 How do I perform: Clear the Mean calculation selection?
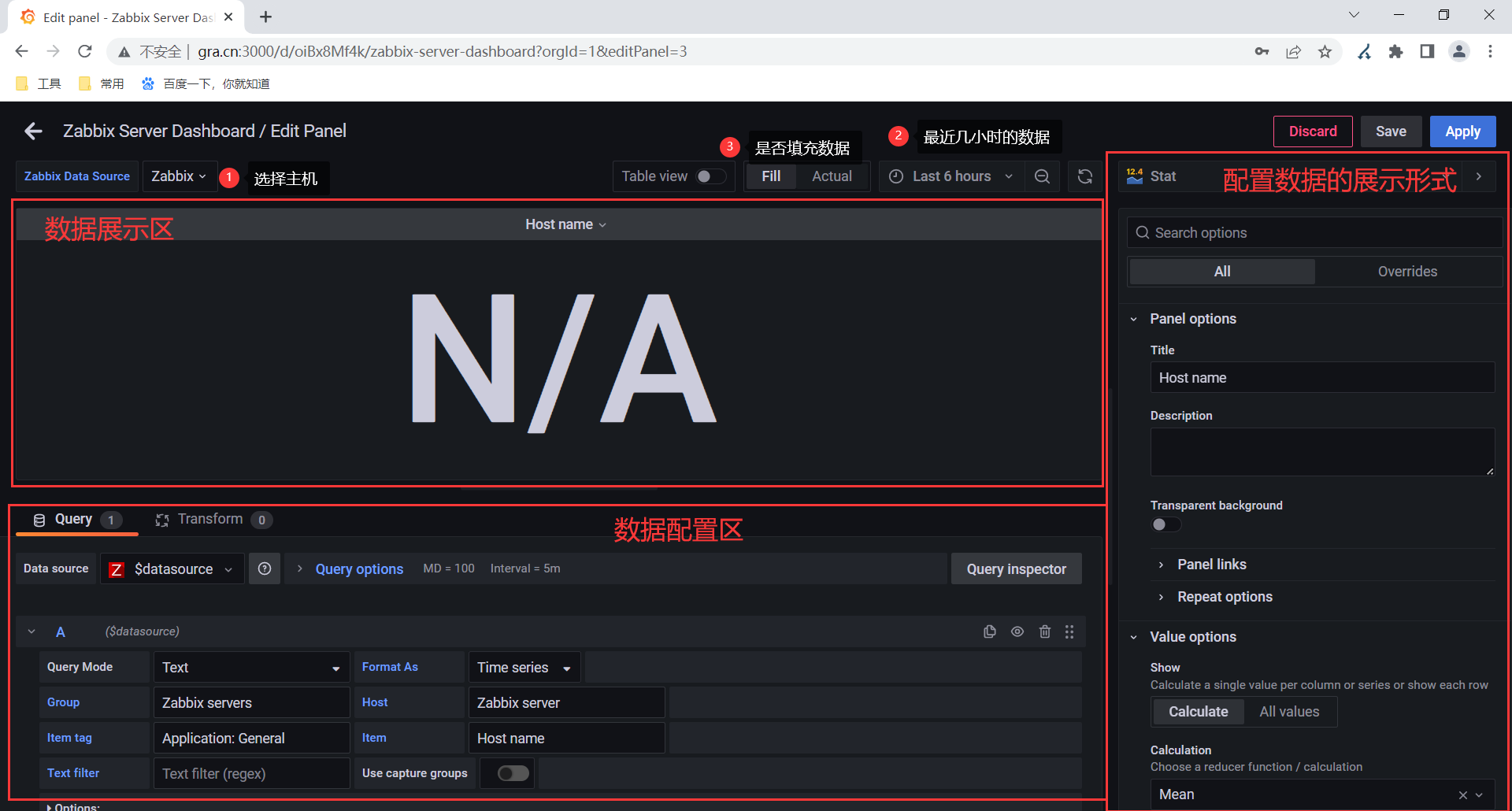coord(1462,795)
